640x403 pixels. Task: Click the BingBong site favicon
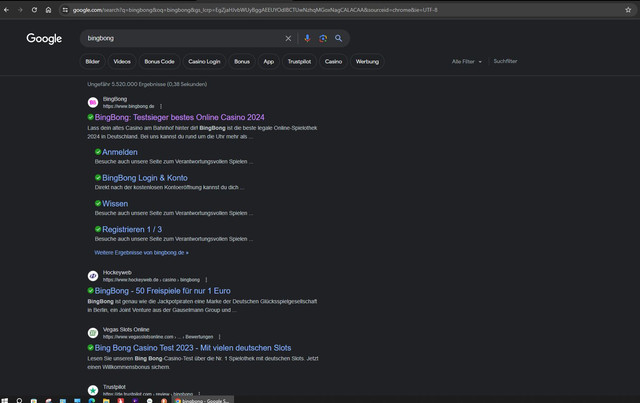(93, 102)
